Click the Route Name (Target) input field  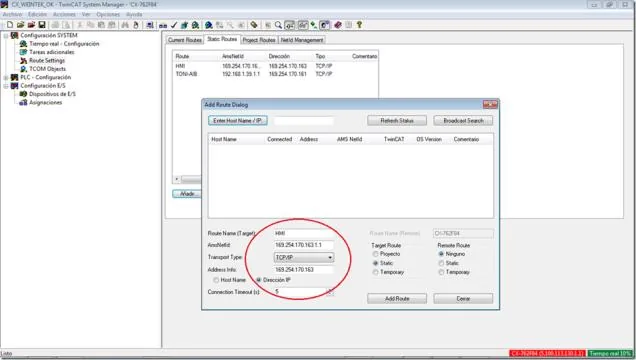[304, 233]
